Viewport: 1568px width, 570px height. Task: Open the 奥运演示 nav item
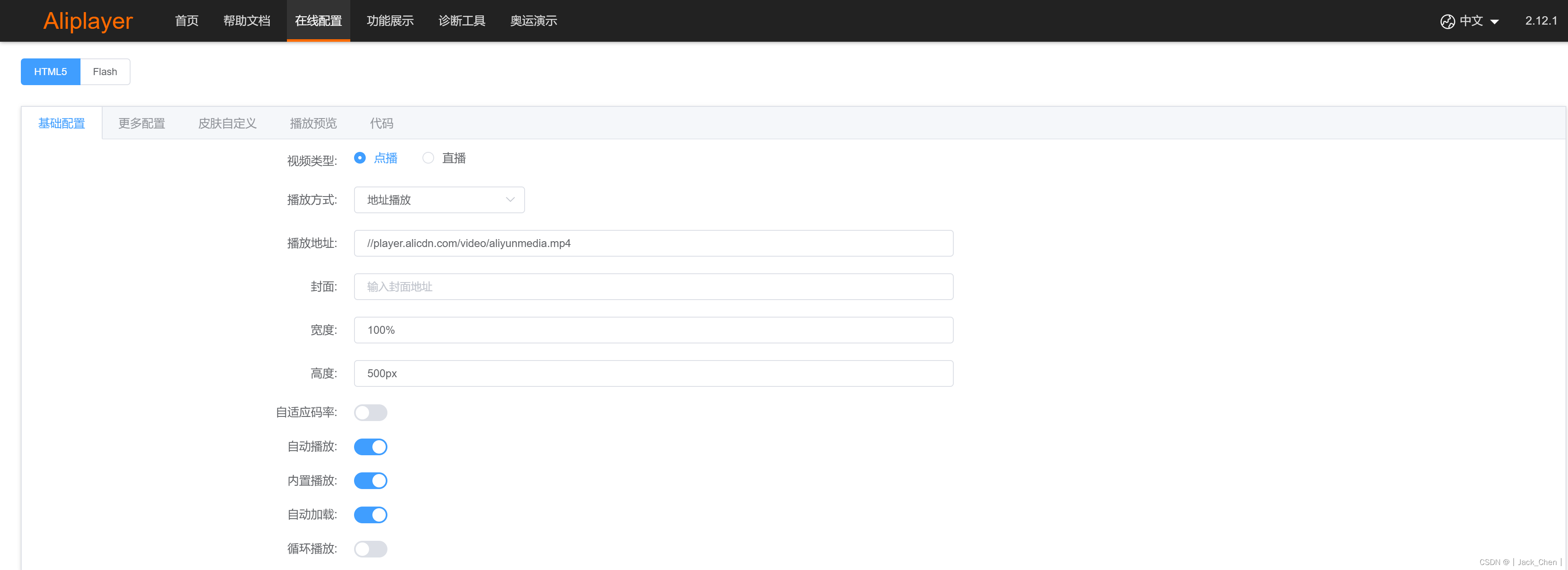534,21
